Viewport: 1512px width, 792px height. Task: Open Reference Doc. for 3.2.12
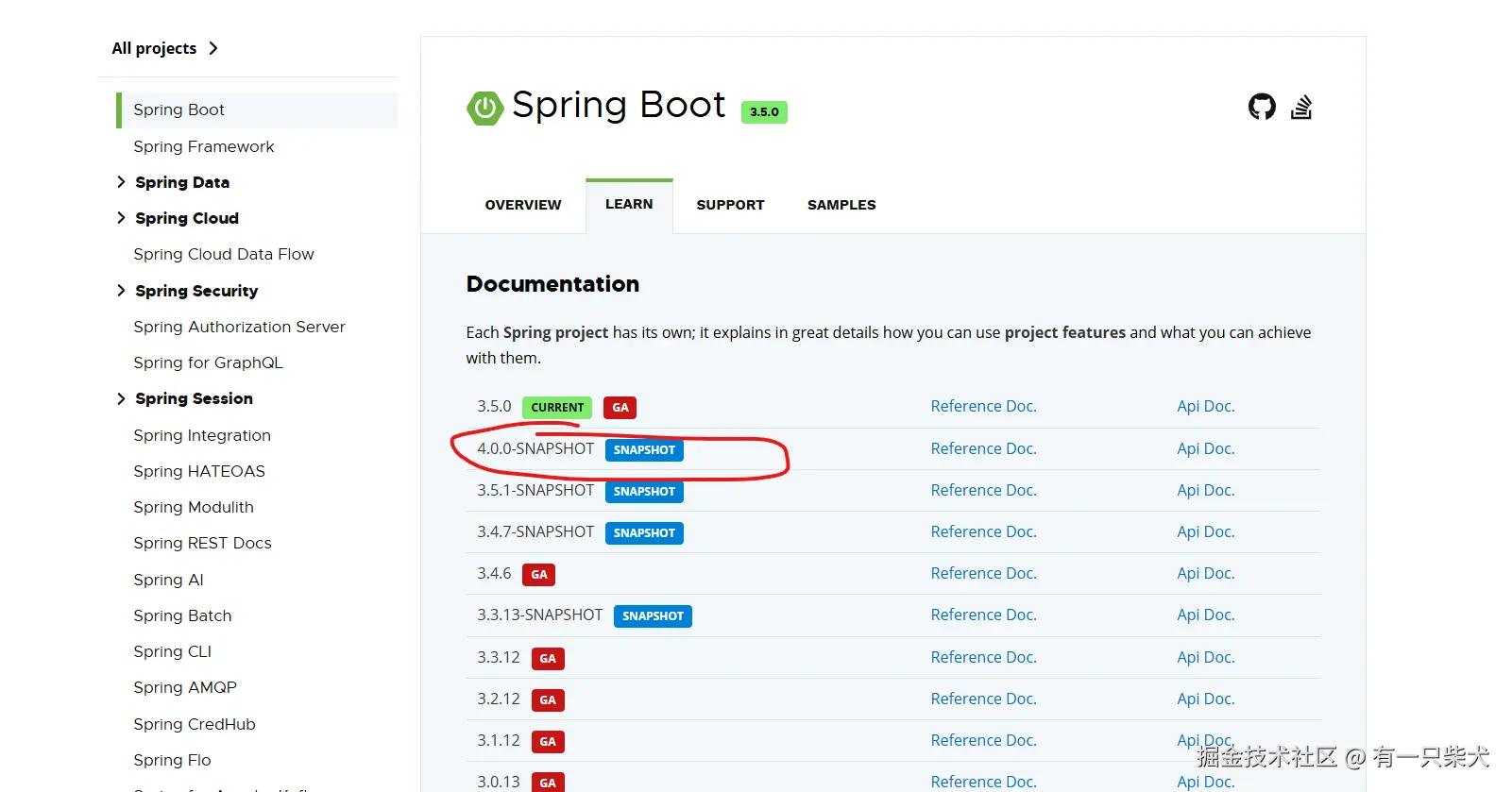983,699
